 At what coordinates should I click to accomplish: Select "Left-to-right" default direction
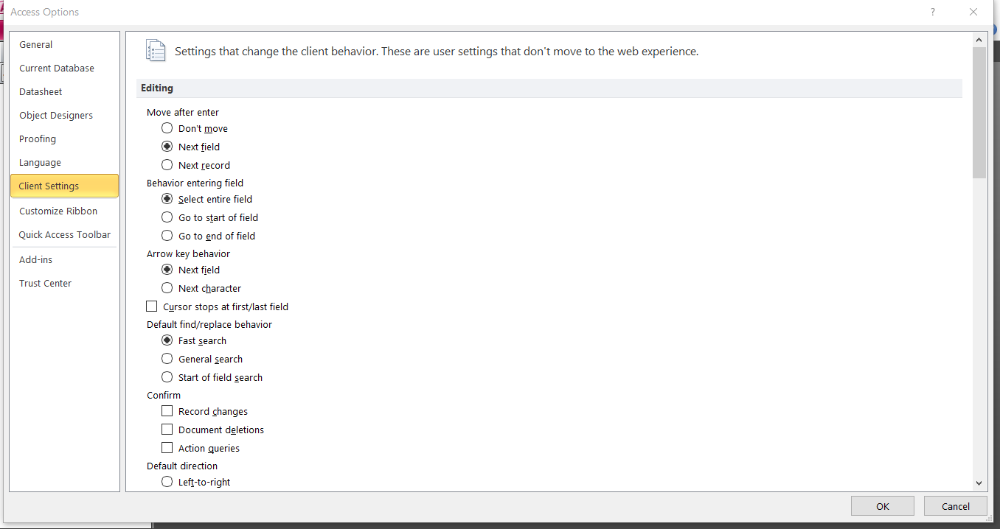(167, 482)
